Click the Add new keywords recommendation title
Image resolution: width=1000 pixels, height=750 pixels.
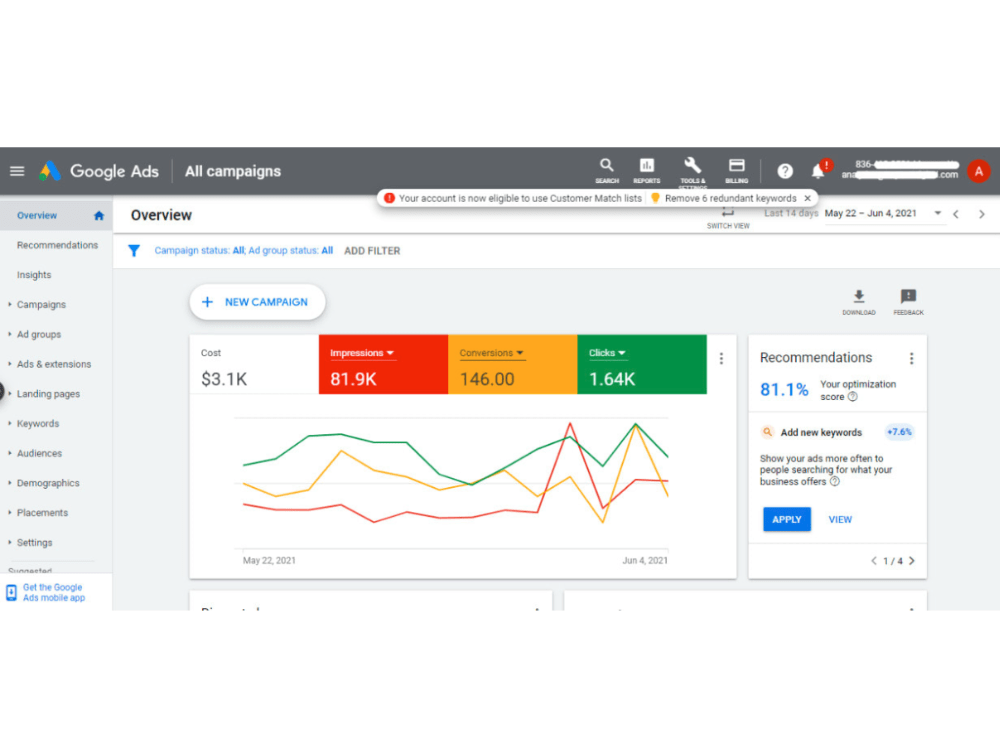pyautogui.click(x=821, y=432)
